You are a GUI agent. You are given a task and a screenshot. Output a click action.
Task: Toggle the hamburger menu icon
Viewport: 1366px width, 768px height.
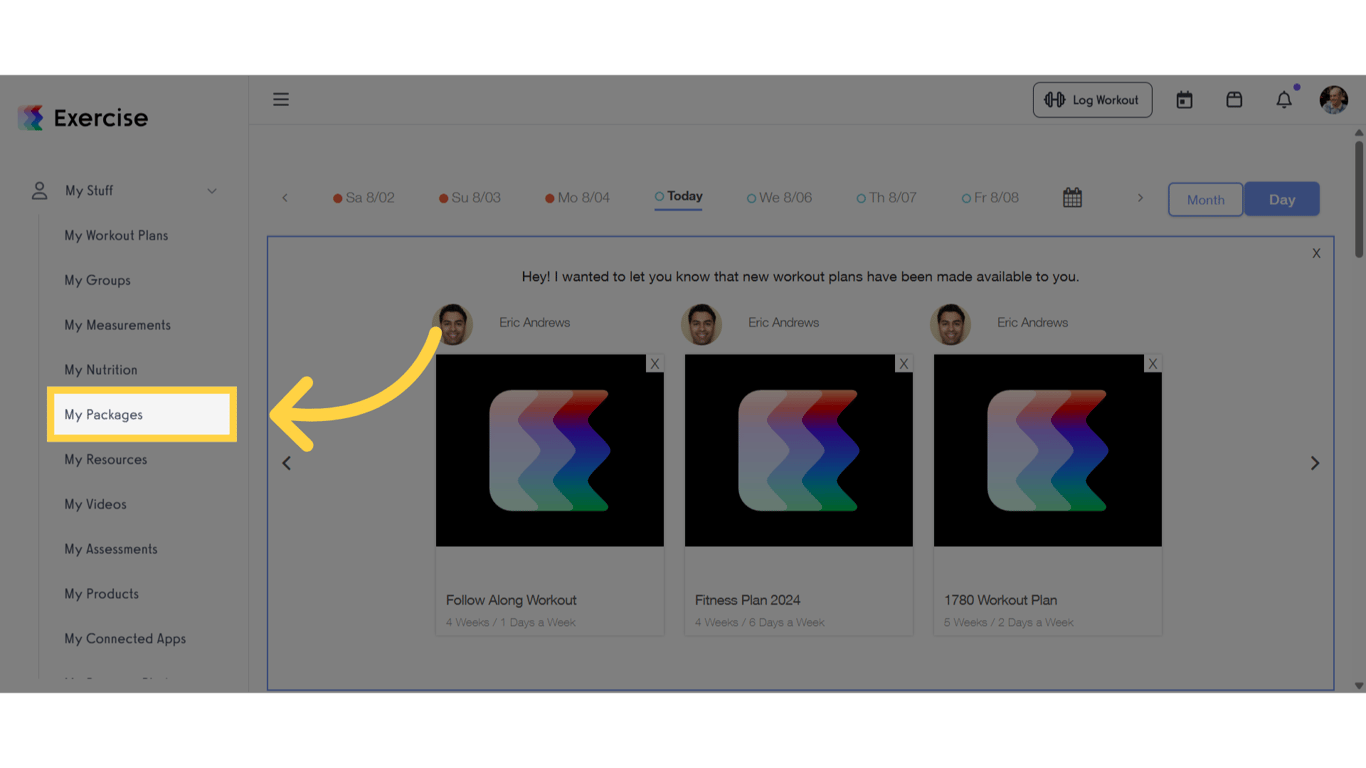[x=281, y=99]
